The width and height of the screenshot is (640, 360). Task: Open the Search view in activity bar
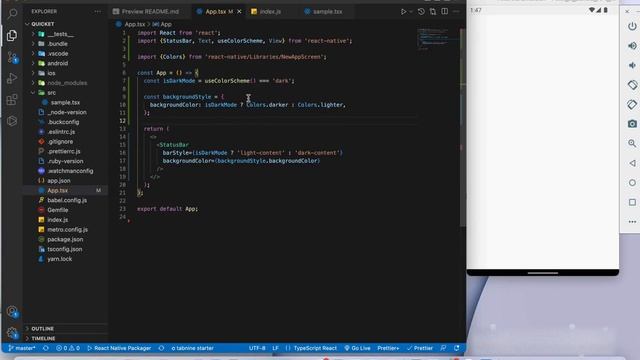click(x=12, y=14)
